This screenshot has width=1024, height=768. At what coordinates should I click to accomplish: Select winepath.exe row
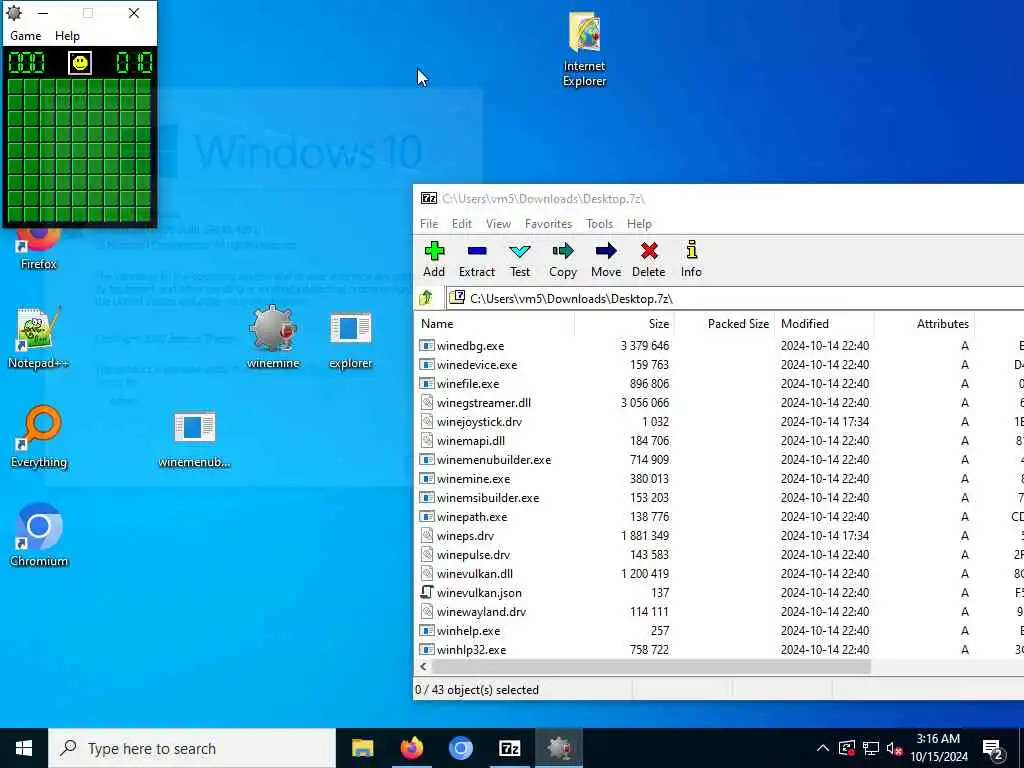pos(718,517)
